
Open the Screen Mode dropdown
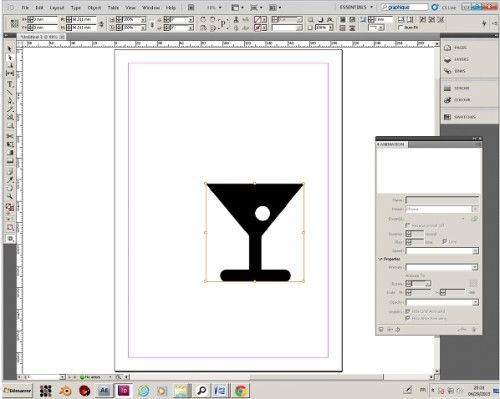256,7
